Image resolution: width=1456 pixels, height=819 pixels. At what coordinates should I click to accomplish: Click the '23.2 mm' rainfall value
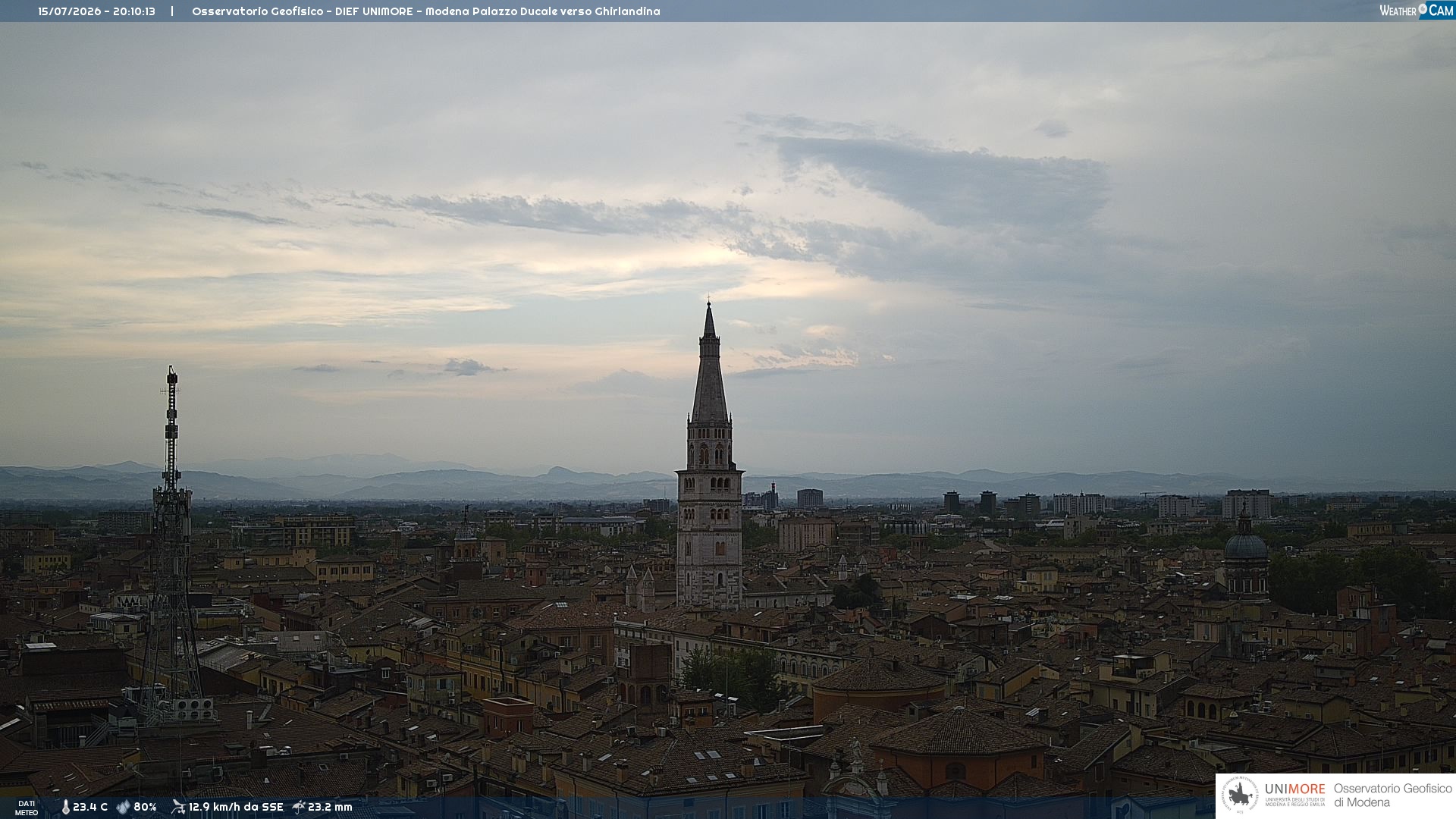pyautogui.click(x=330, y=808)
